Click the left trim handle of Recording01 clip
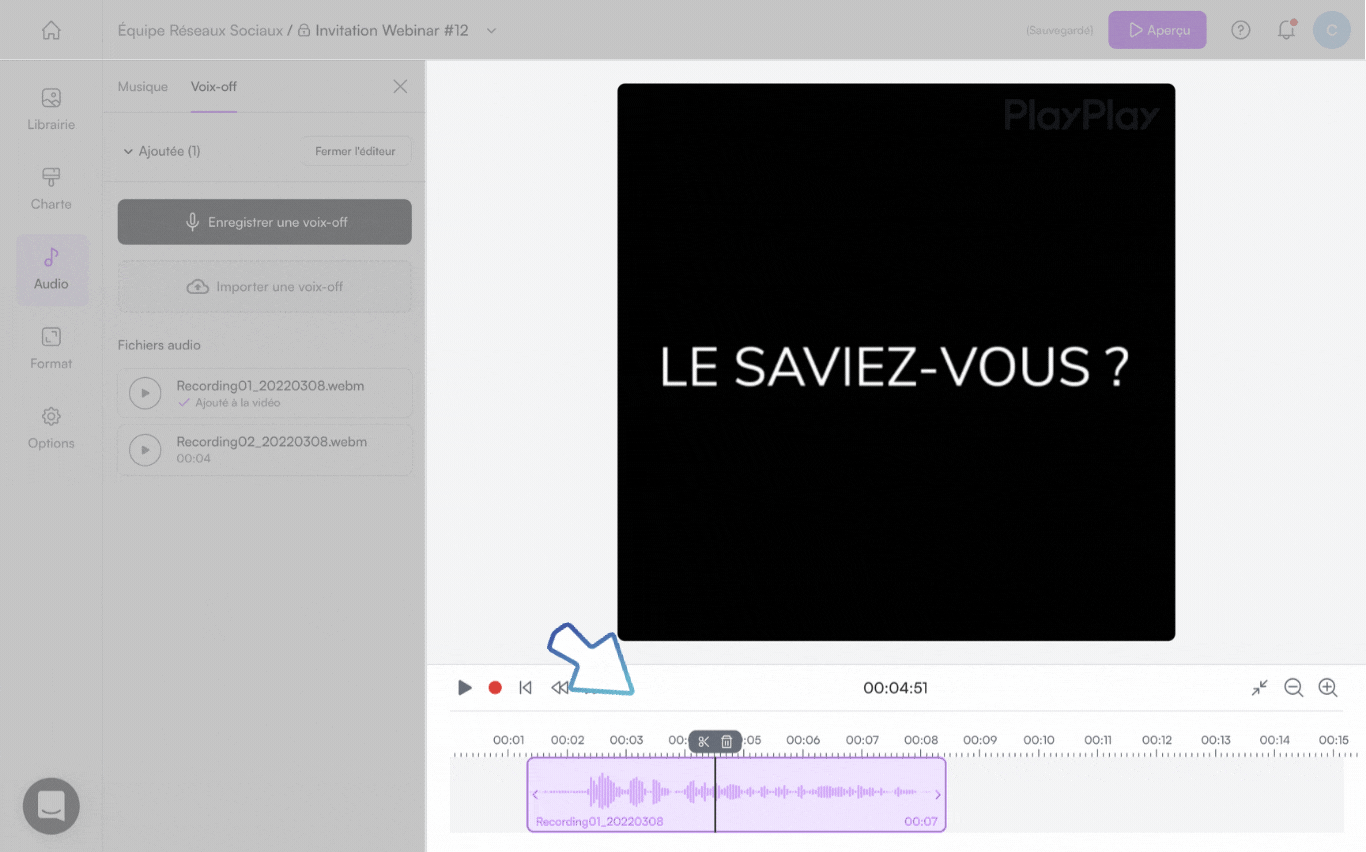Screen dimensions: 1366x852 pos(535,795)
